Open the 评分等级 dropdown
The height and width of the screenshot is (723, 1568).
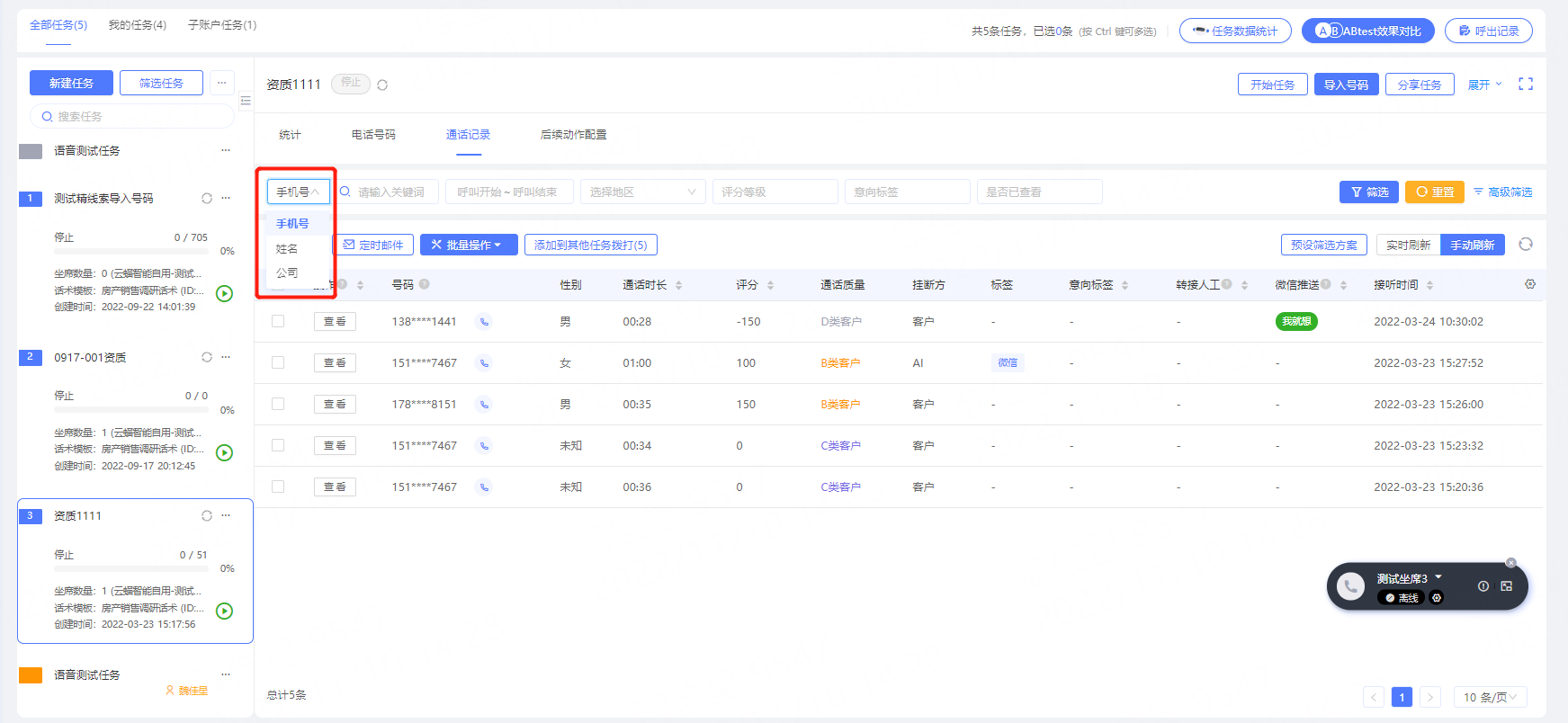pos(775,192)
